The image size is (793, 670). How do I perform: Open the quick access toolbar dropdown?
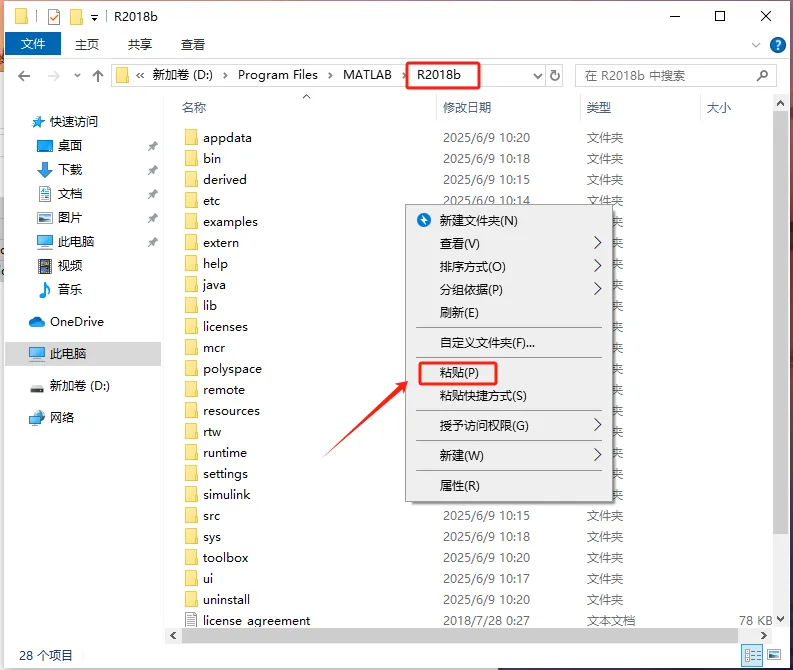click(x=94, y=18)
